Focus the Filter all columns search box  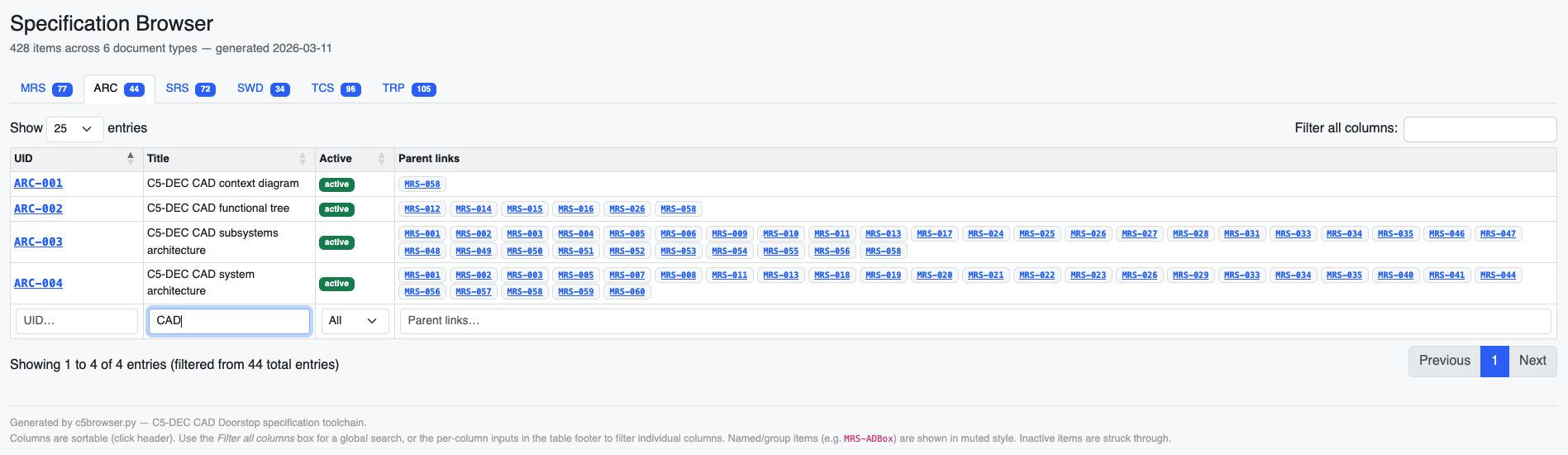pos(1480,129)
